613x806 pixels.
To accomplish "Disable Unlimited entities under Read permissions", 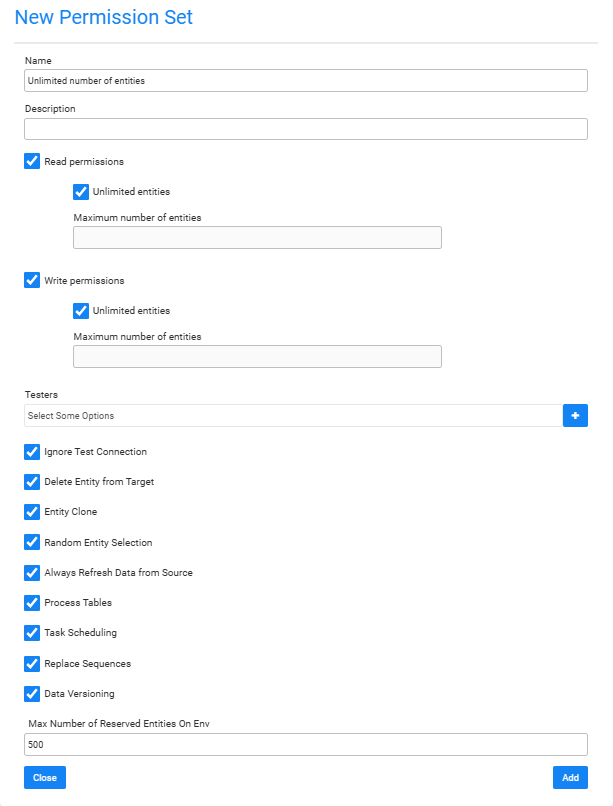I will (80, 191).
